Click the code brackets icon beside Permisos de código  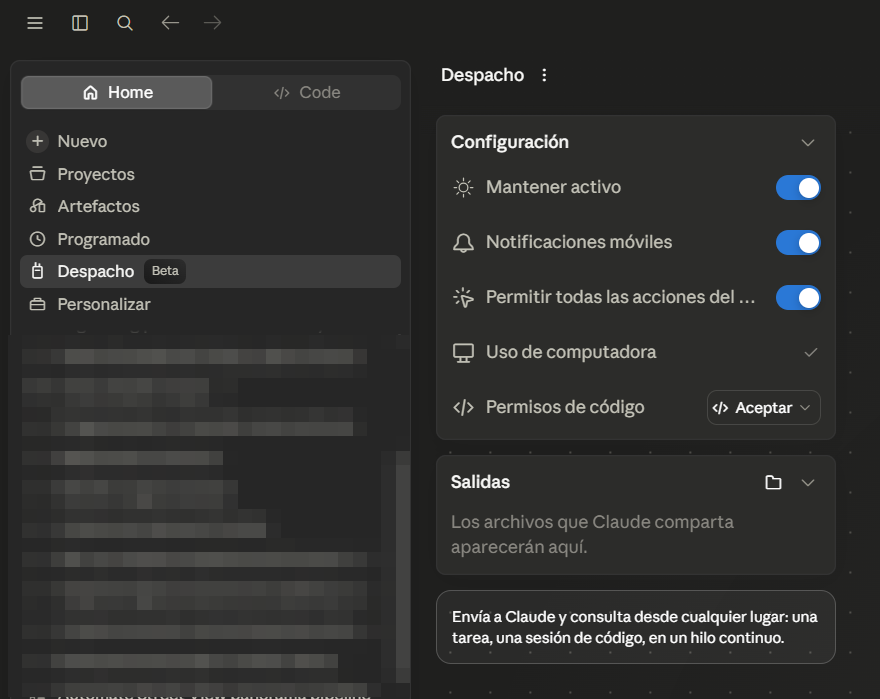pyautogui.click(x=463, y=408)
